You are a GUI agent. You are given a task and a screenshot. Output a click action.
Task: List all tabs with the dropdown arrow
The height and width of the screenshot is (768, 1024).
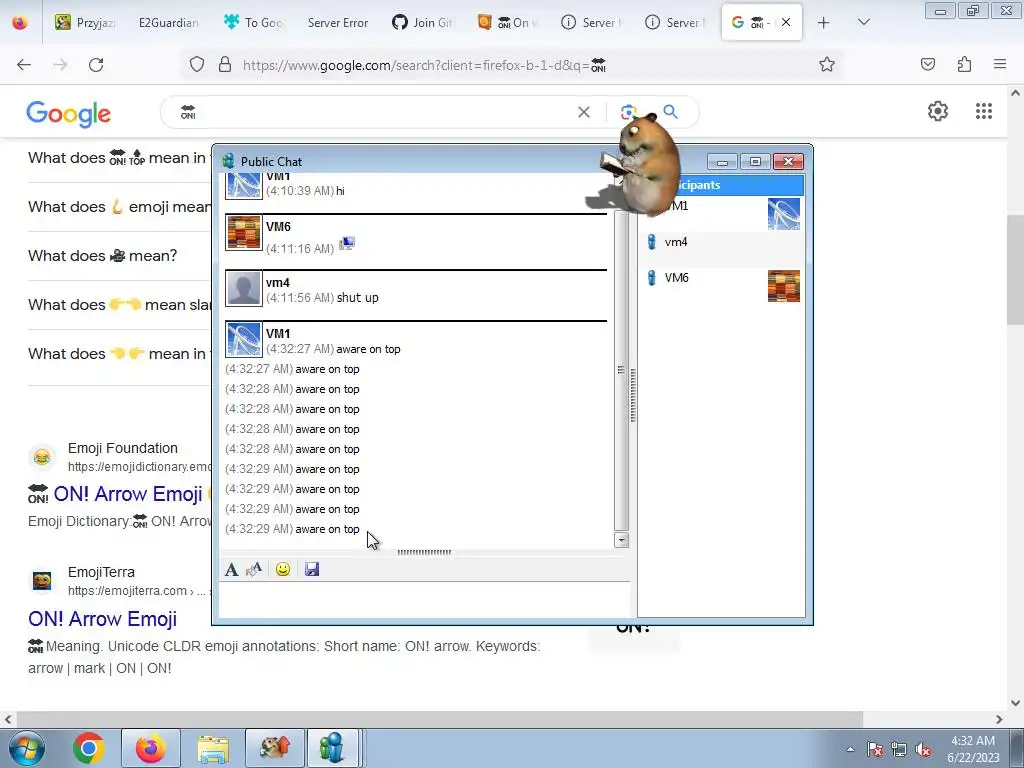[863, 22]
